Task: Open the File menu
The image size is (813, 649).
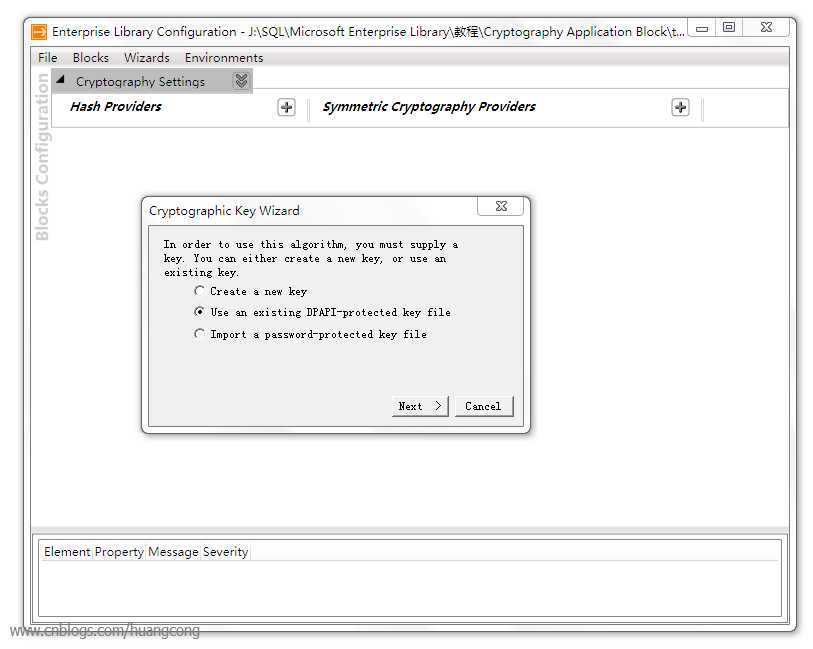Action: point(47,58)
